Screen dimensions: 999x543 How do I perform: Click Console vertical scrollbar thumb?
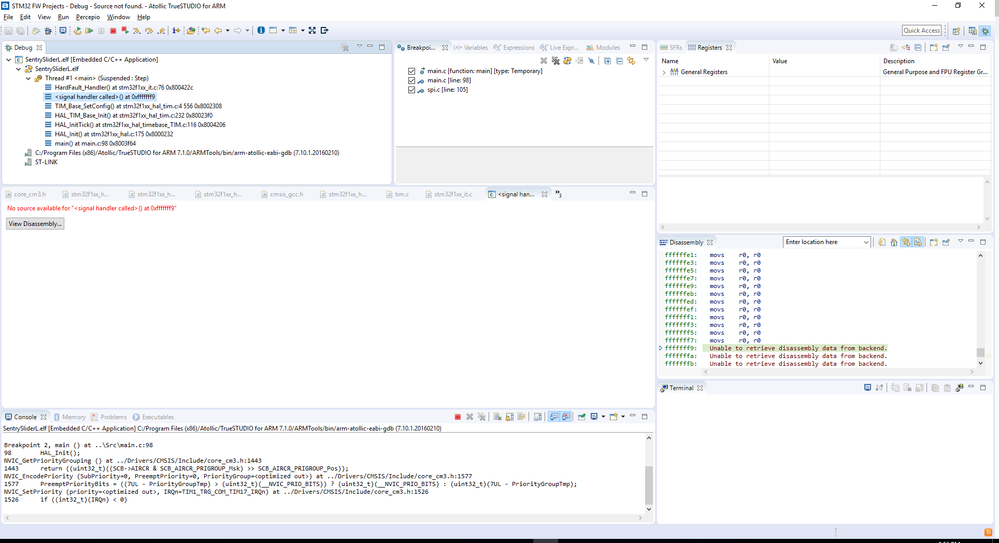[649, 484]
